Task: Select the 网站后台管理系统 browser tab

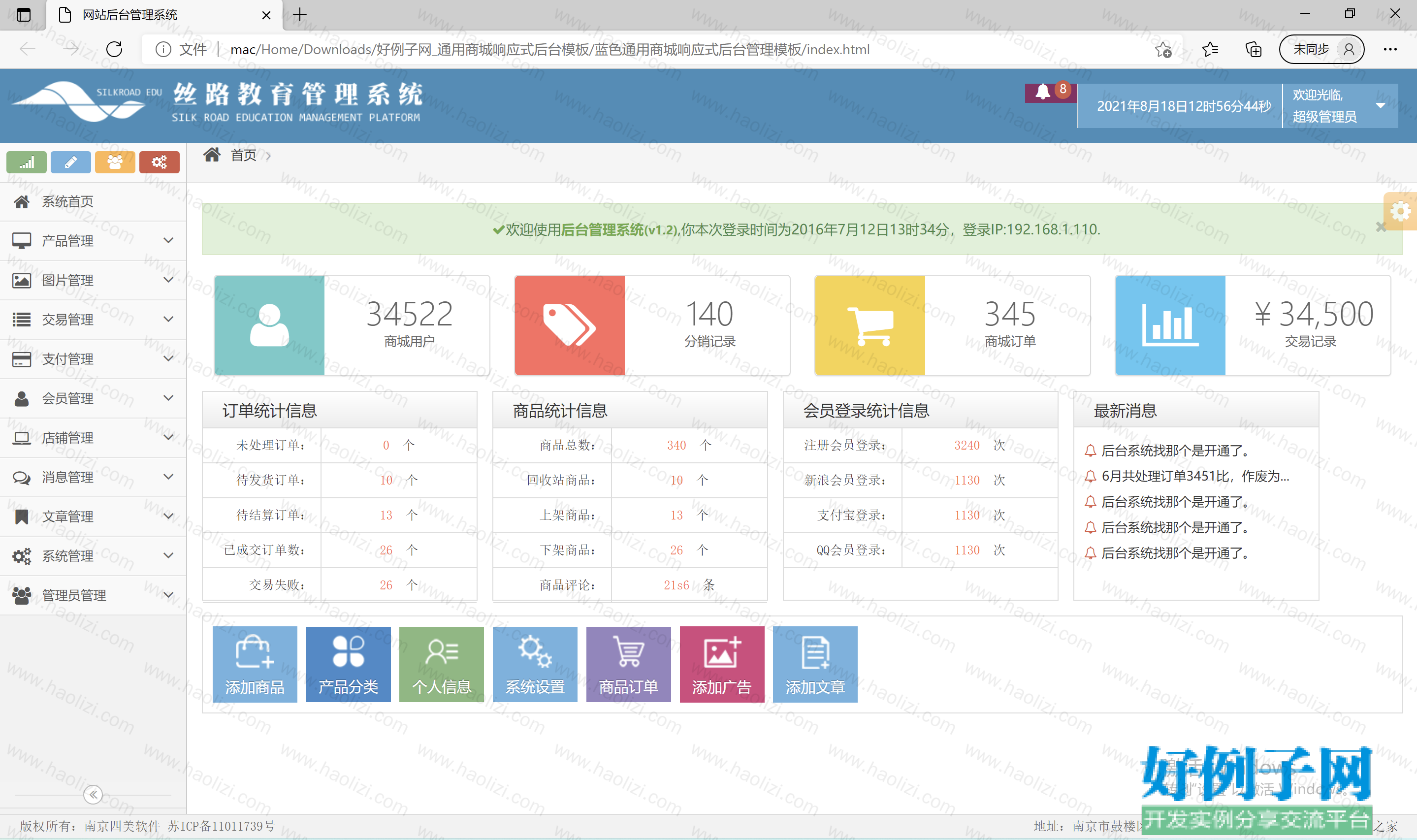Action: [164, 15]
